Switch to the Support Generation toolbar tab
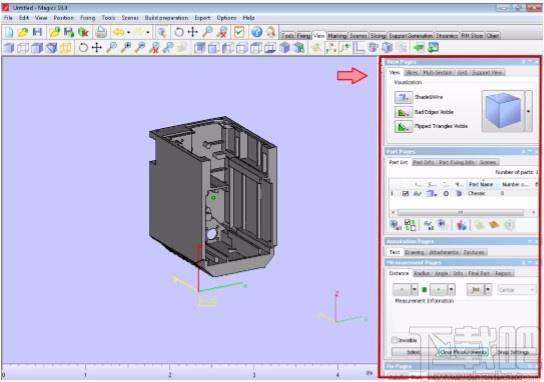Viewport: 544px width, 382px height. tap(410, 36)
